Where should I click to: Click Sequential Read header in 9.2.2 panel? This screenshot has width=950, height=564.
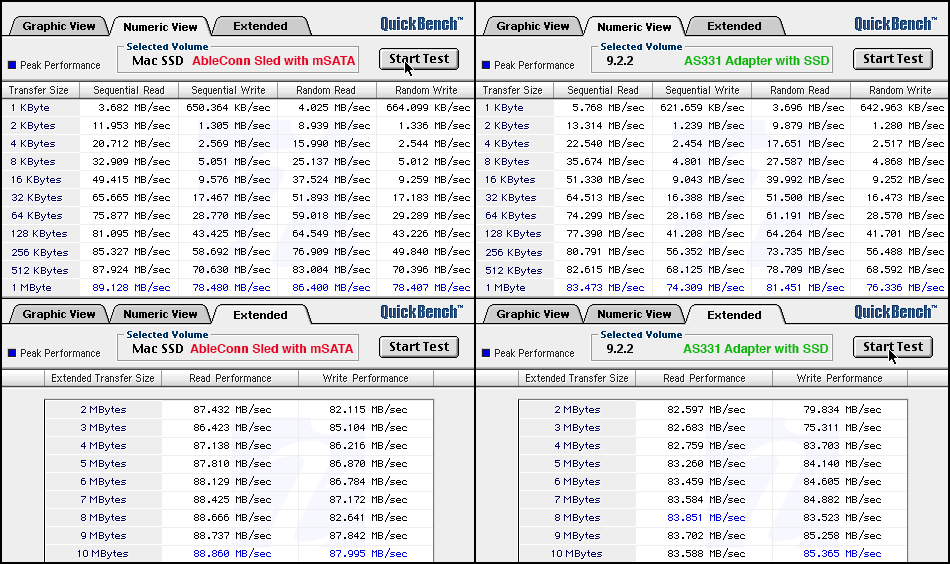603,90
